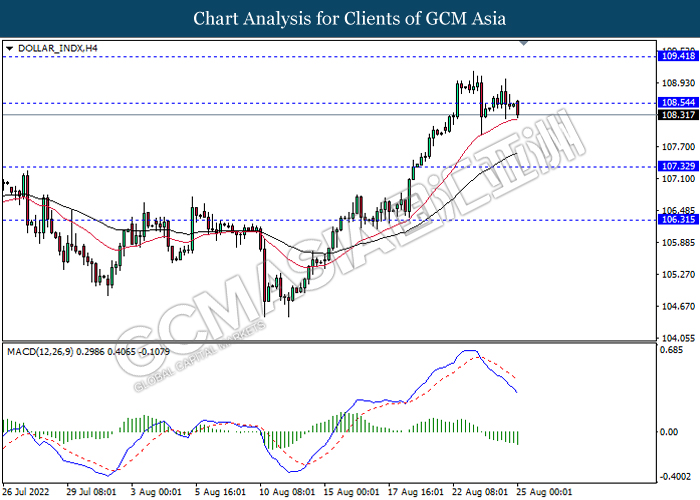Select the 106.315 price level label
This screenshot has width=700, height=500.
tap(678, 219)
